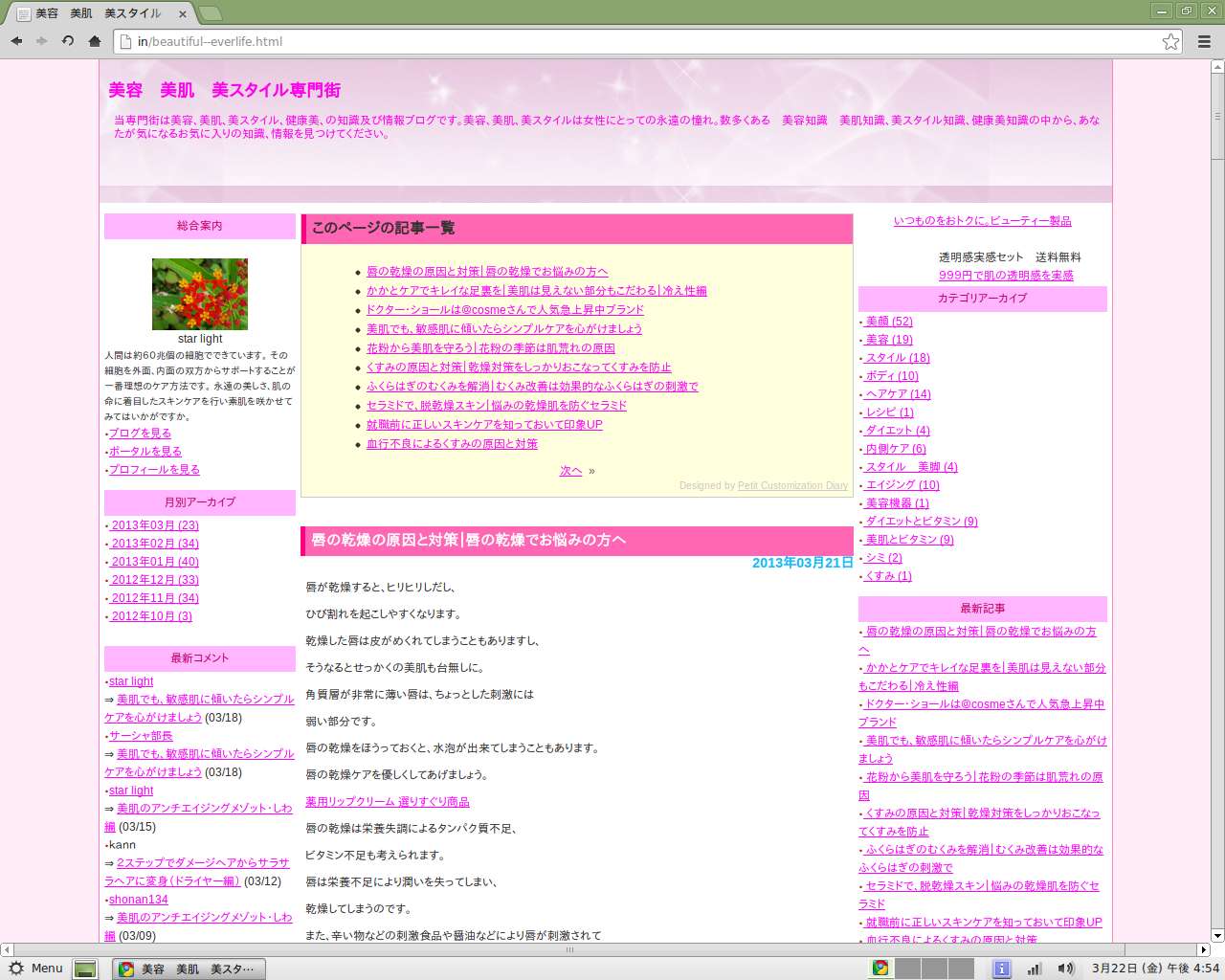The height and width of the screenshot is (980, 1225).
Task: Open 2013年02月 (34) archive
Action: coord(154,544)
